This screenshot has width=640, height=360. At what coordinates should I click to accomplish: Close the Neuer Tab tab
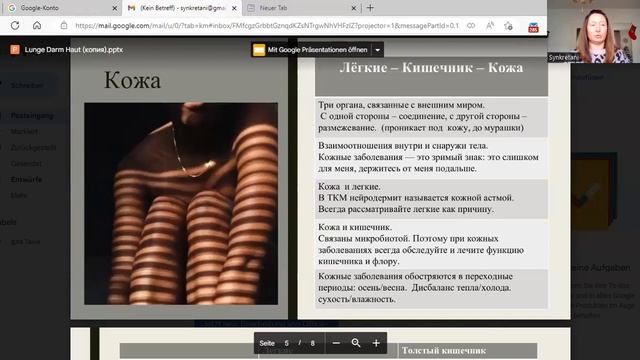coord(354,8)
